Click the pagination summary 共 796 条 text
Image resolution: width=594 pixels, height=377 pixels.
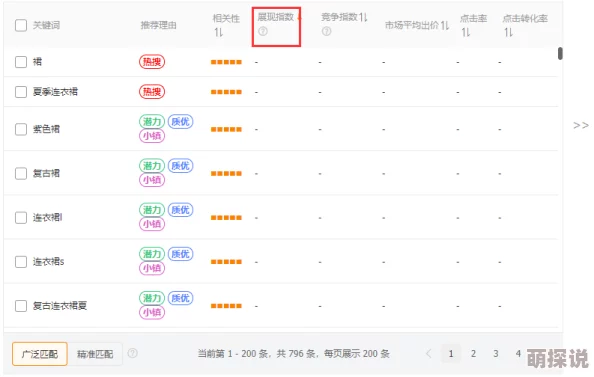pyautogui.click(x=296, y=354)
